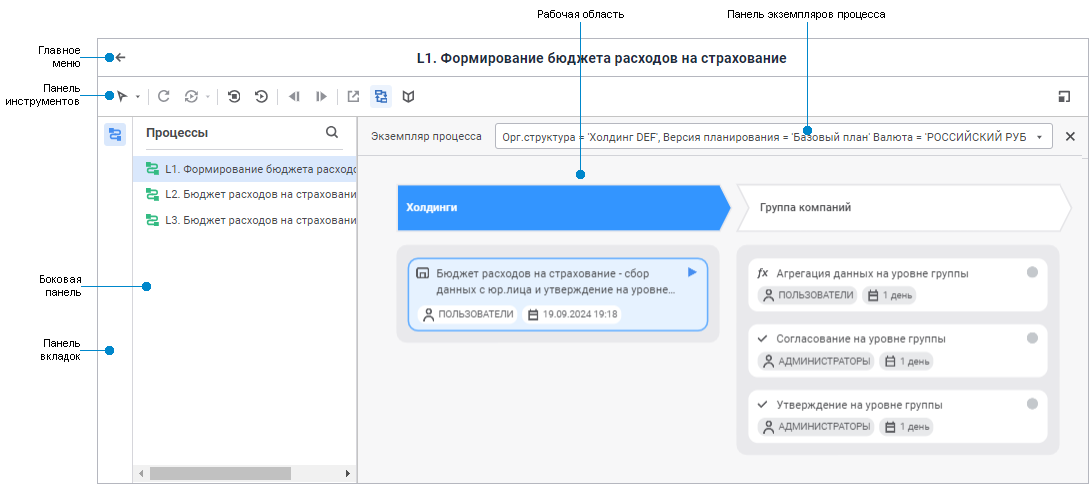Open the Утверждение на уровне группы step
The height and width of the screenshot is (486, 1092).
click(x=898, y=416)
